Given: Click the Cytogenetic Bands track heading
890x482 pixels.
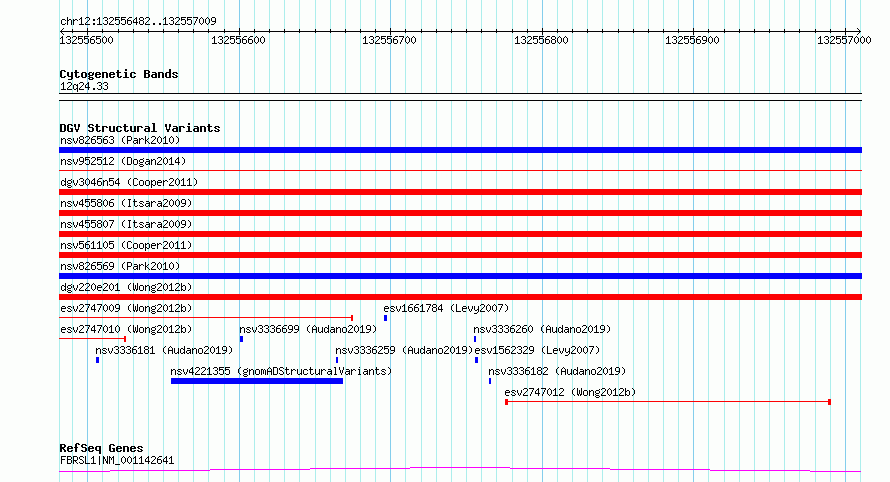Looking at the screenshot, I should [119, 74].
